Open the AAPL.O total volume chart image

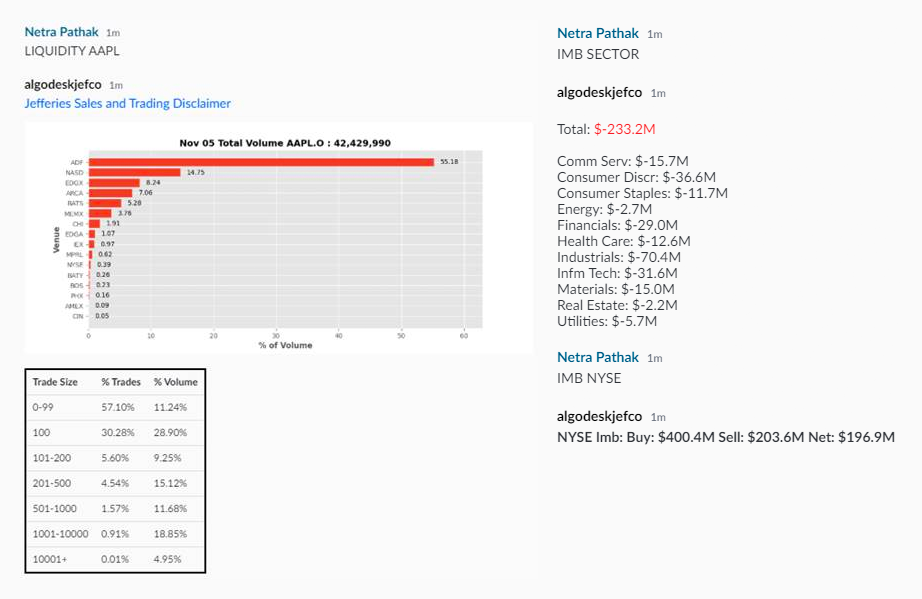[x=278, y=238]
